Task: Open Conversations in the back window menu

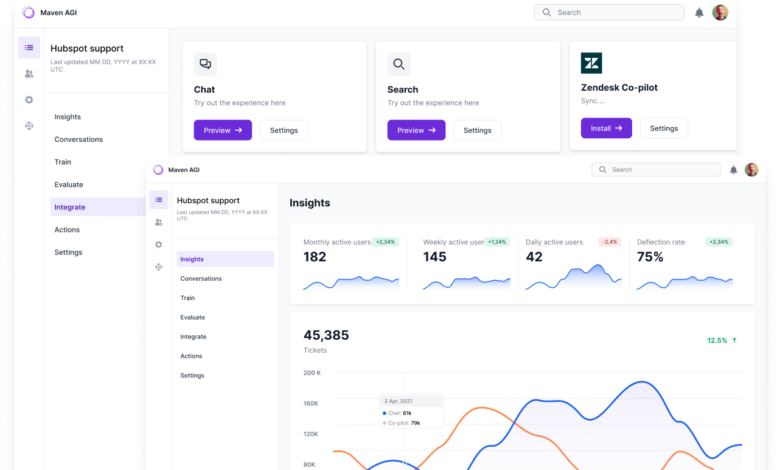Action: [79, 139]
